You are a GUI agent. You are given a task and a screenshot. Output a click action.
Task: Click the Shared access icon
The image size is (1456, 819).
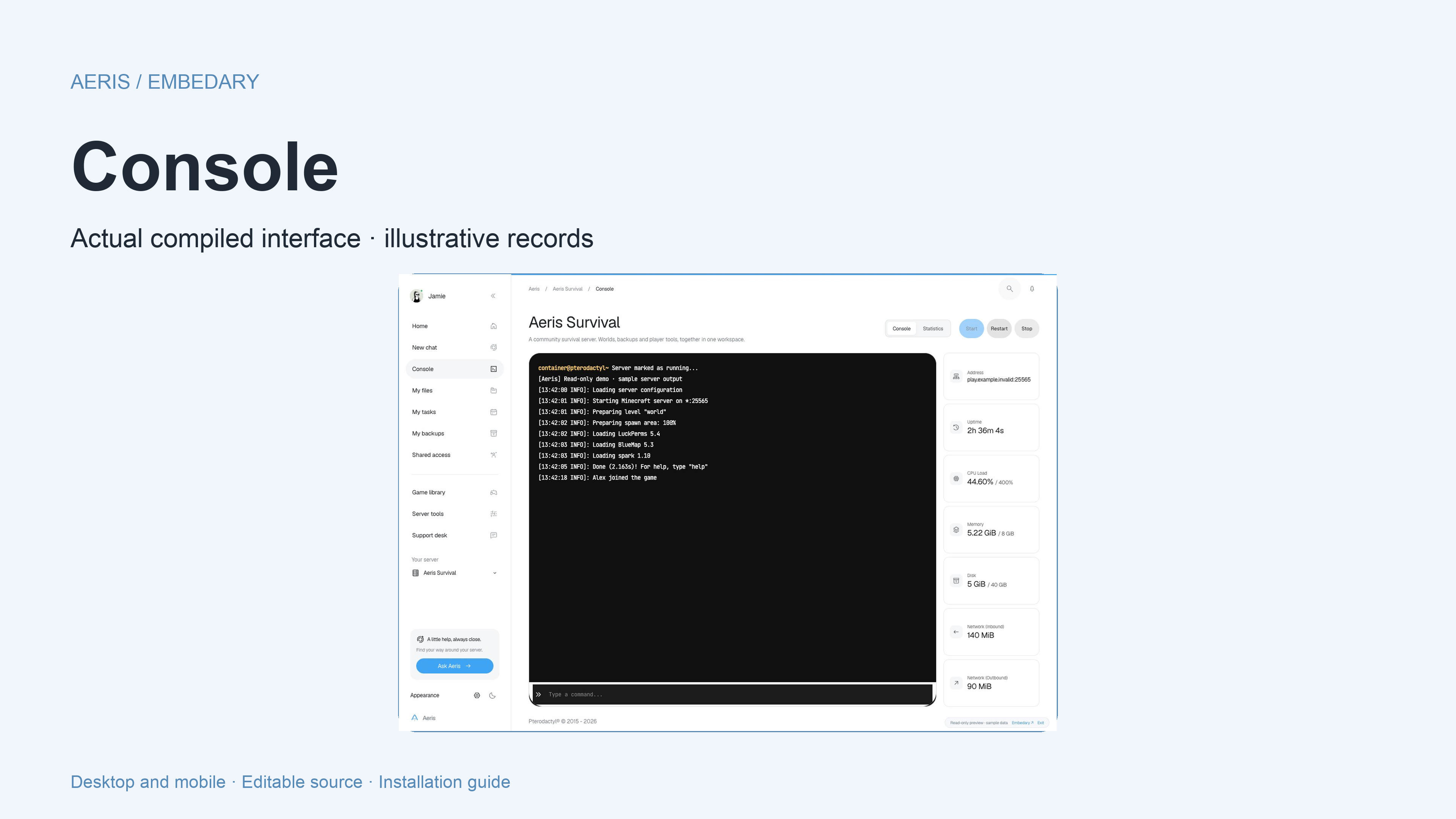coord(493,455)
